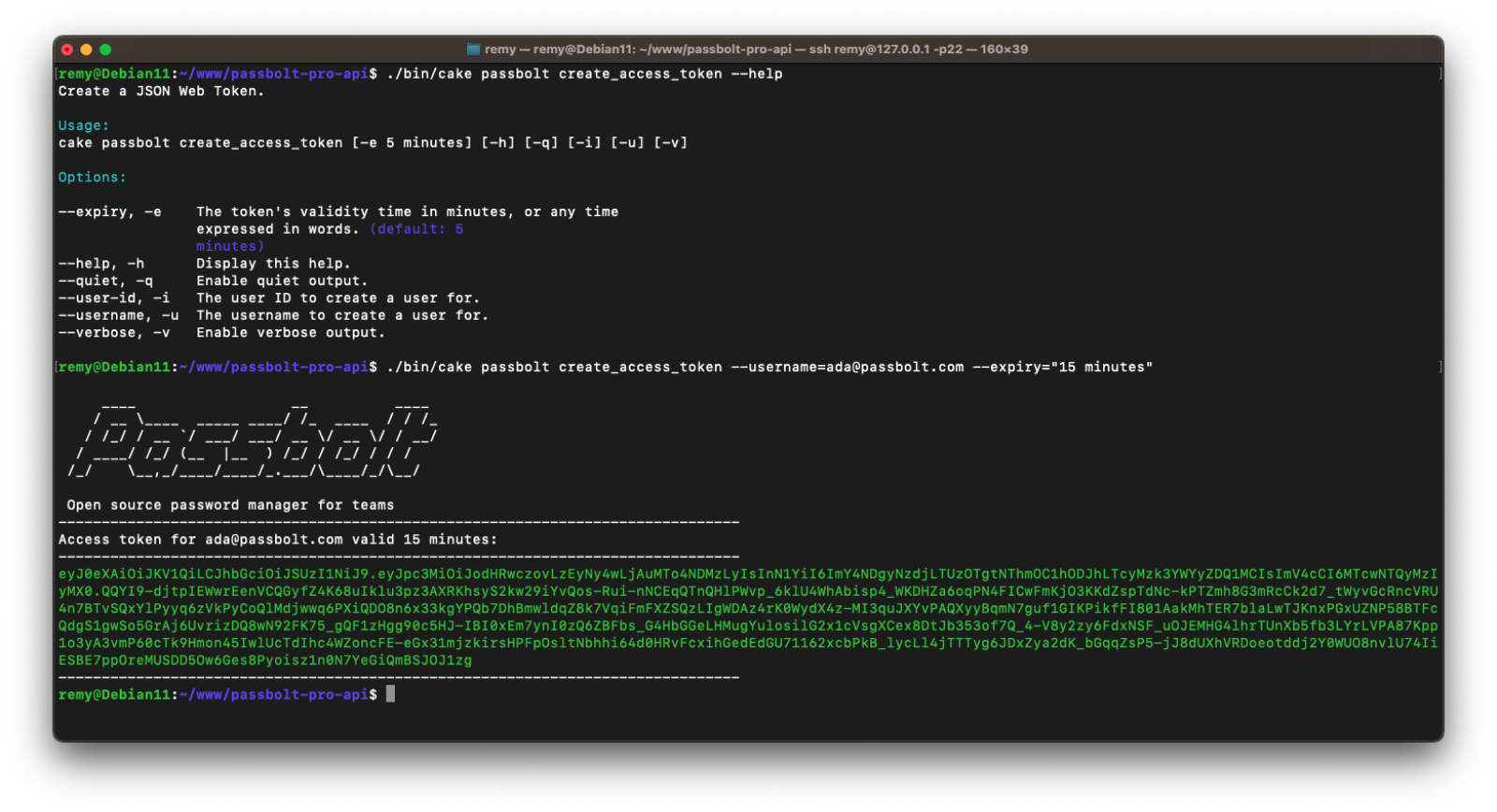
Task: Click the '--expiry, -e' option
Action: tap(109, 212)
